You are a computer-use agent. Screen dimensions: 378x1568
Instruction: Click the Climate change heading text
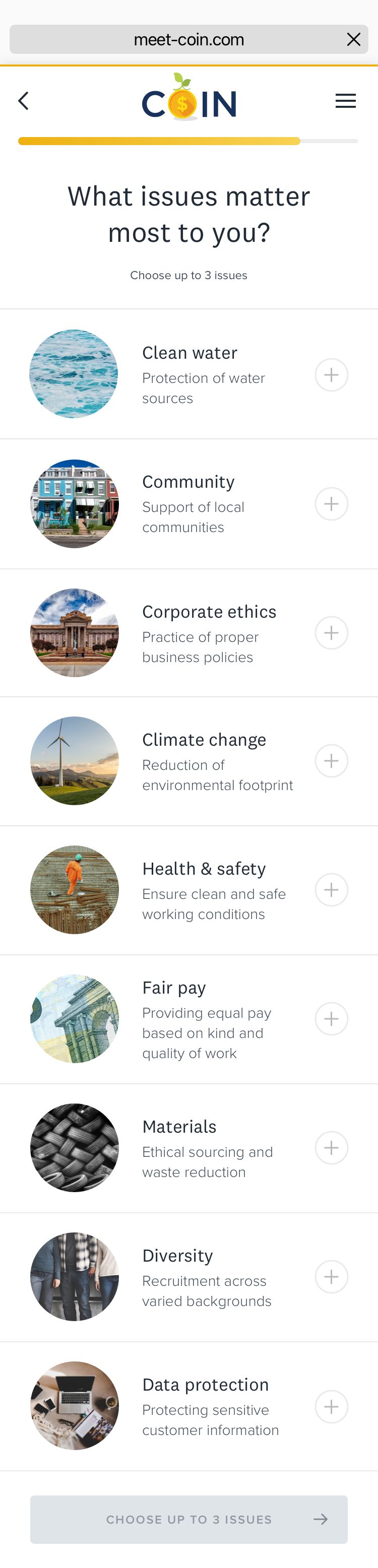click(205, 740)
